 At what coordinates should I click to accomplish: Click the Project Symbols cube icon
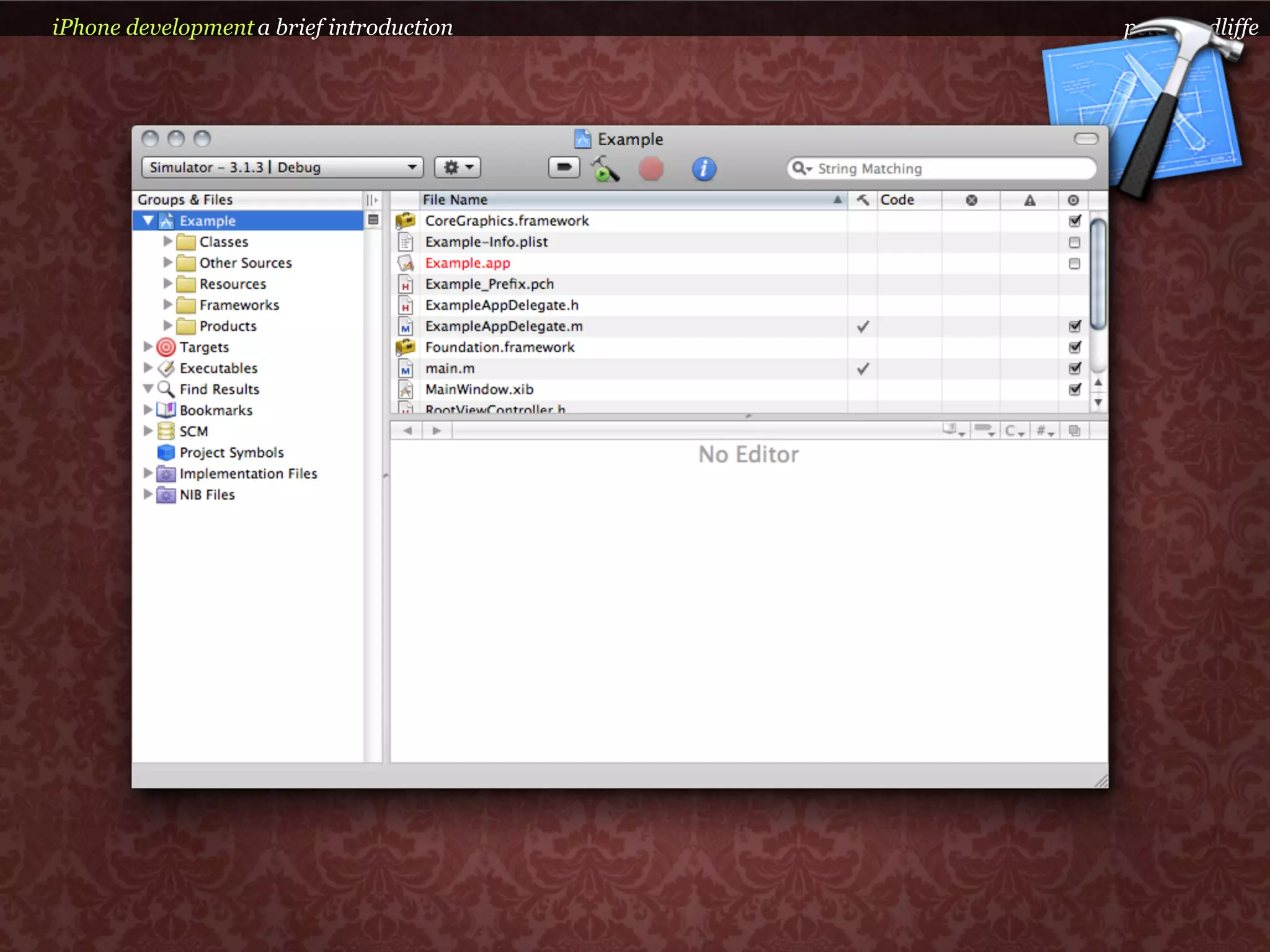coord(166,452)
